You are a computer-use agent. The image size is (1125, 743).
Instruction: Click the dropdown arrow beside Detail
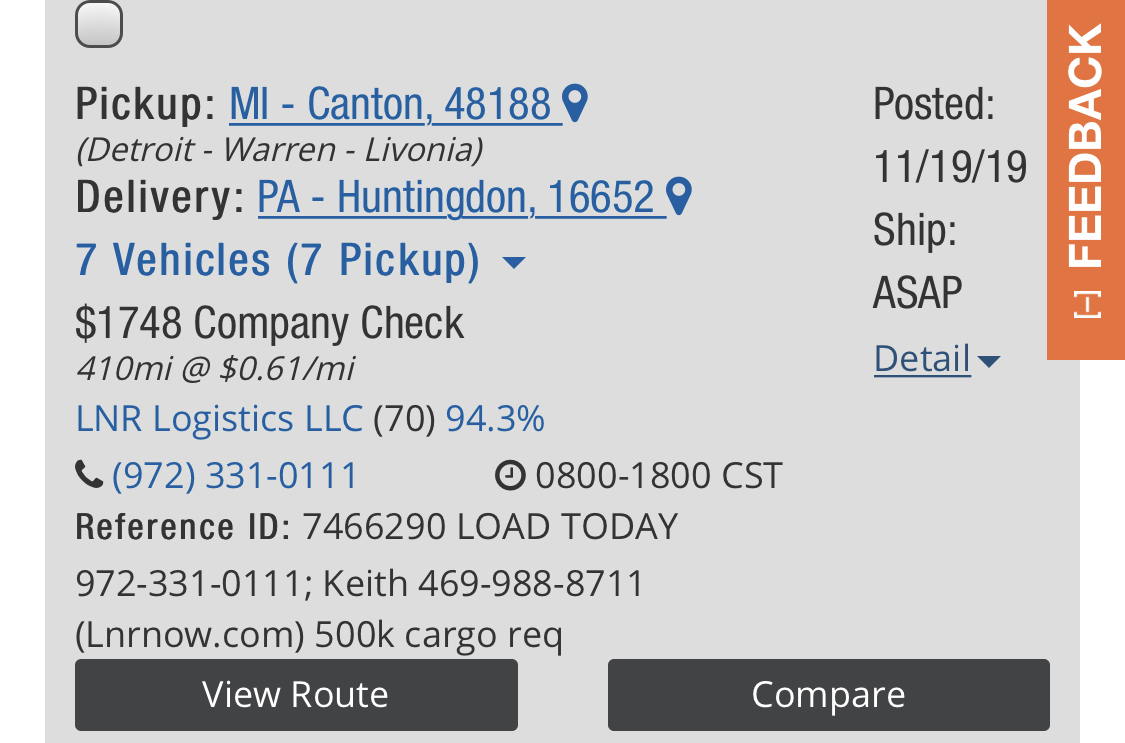[x=989, y=361]
